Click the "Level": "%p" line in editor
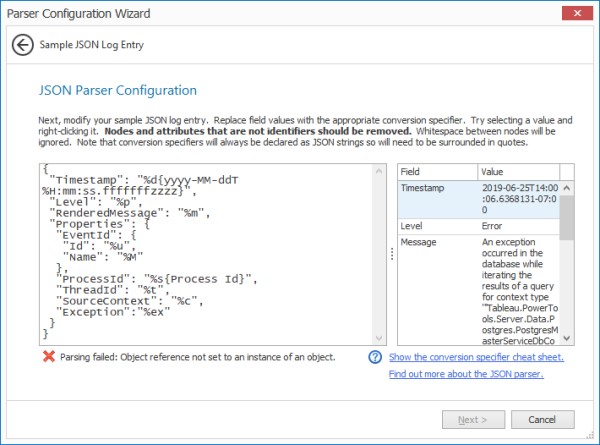600x445 pixels. 96,202
